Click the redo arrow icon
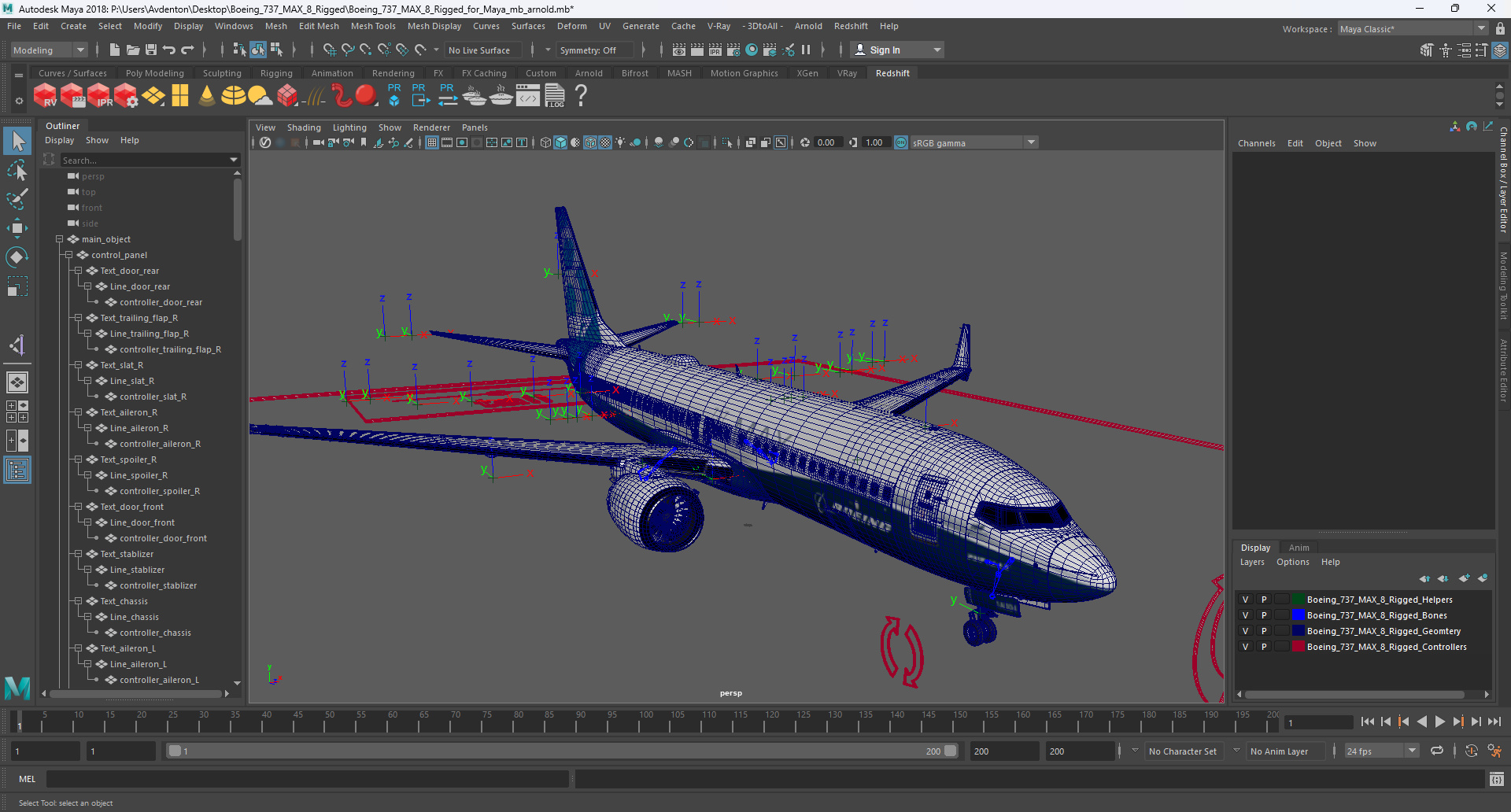 click(187, 50)
